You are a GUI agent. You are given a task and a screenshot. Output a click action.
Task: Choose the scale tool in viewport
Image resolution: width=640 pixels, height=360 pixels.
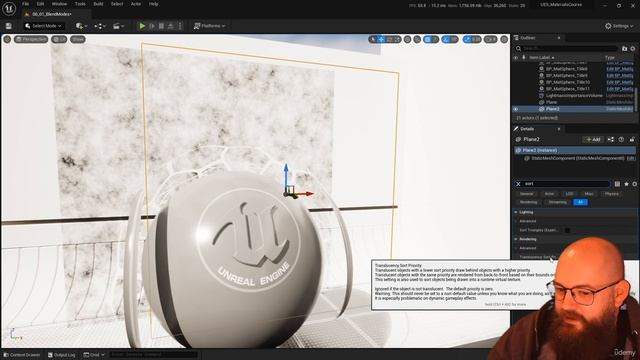[397, 39]
